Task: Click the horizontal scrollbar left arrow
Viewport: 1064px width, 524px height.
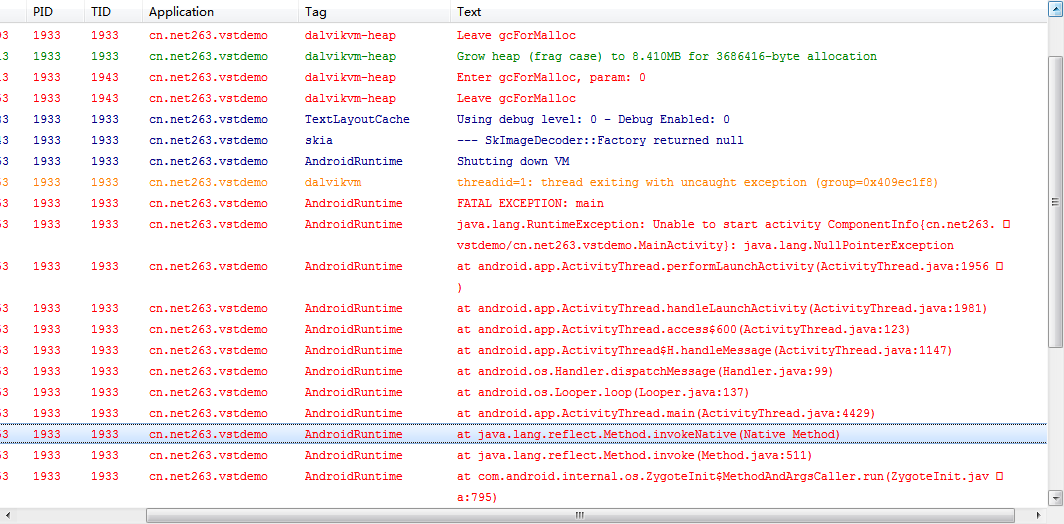Action: 7,516
